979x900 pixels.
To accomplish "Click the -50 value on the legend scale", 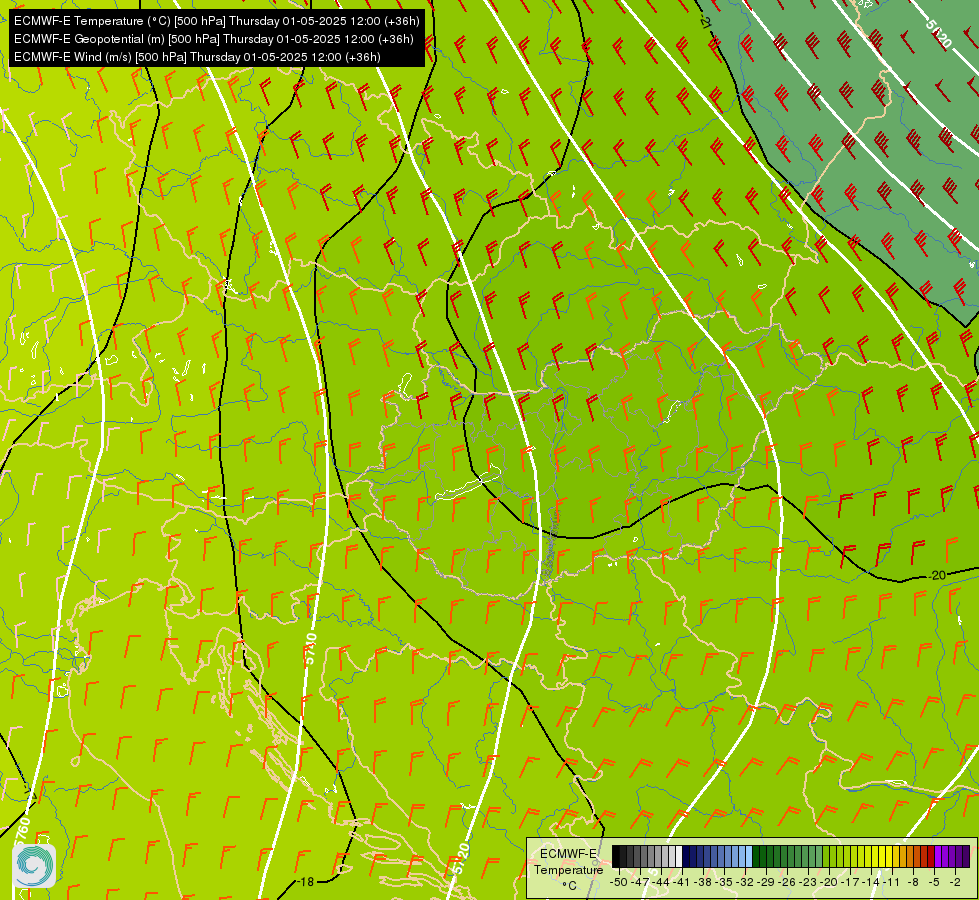I will (x=619, y=882).
